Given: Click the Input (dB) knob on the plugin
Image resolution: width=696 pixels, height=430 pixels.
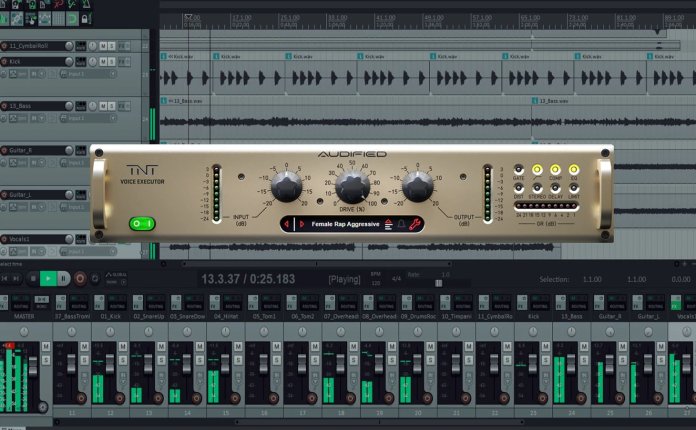Looking at the screenshot, I should (x=286, y=187).
